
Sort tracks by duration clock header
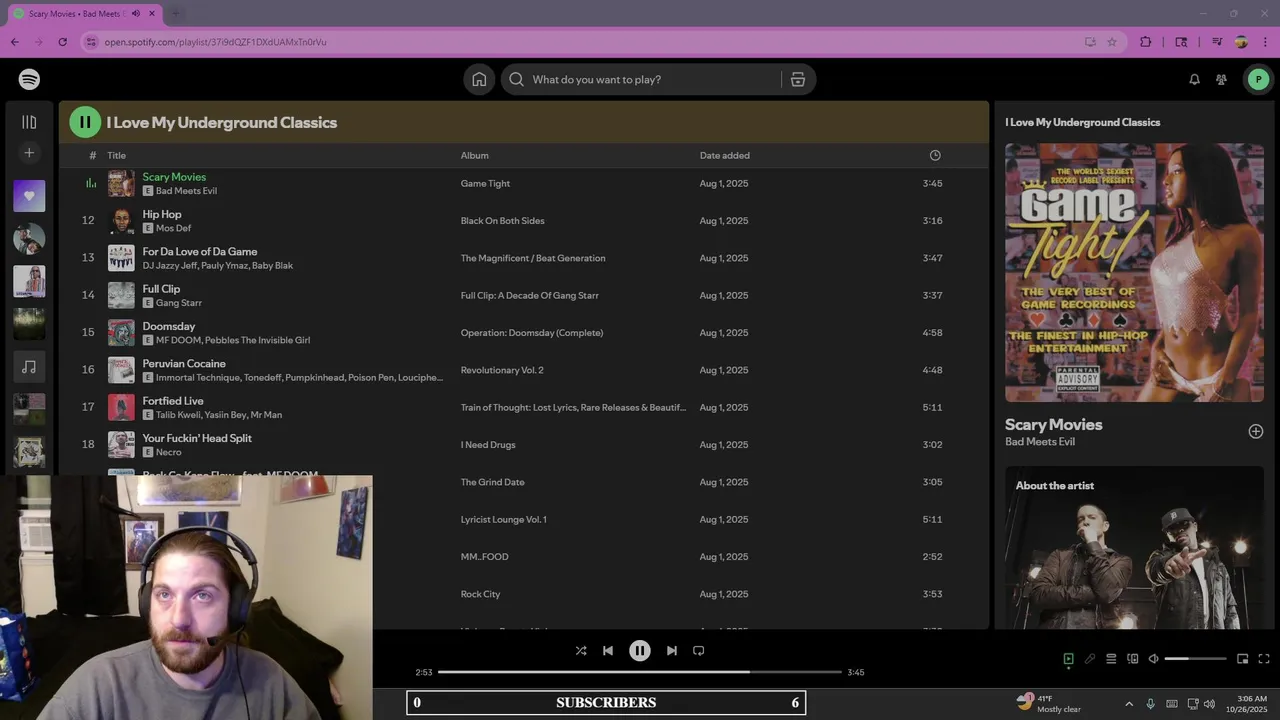935,155
